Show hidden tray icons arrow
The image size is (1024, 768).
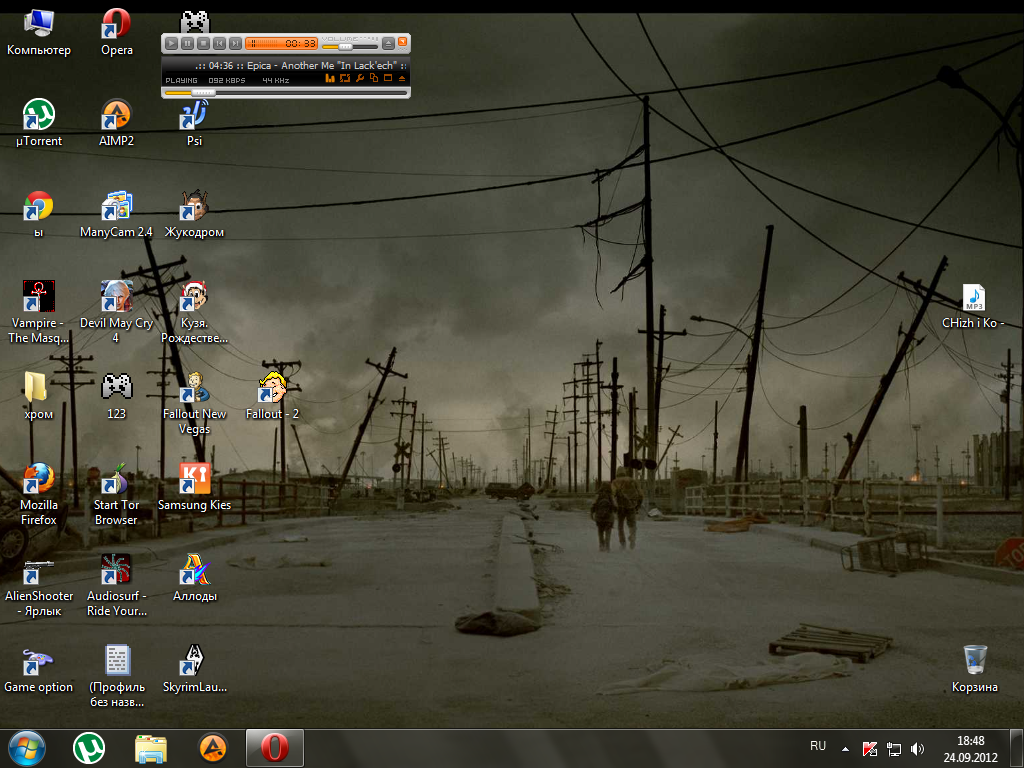(x=845, y=748)
